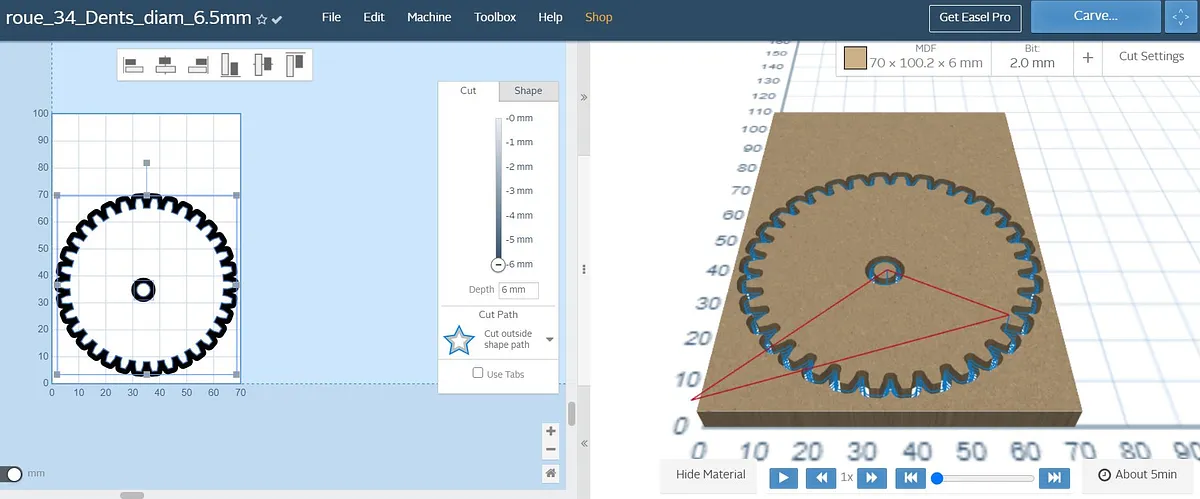The image size is (1200, 499).
Task: Hide Material in the 3D preview
Action: tap(710, 475)
